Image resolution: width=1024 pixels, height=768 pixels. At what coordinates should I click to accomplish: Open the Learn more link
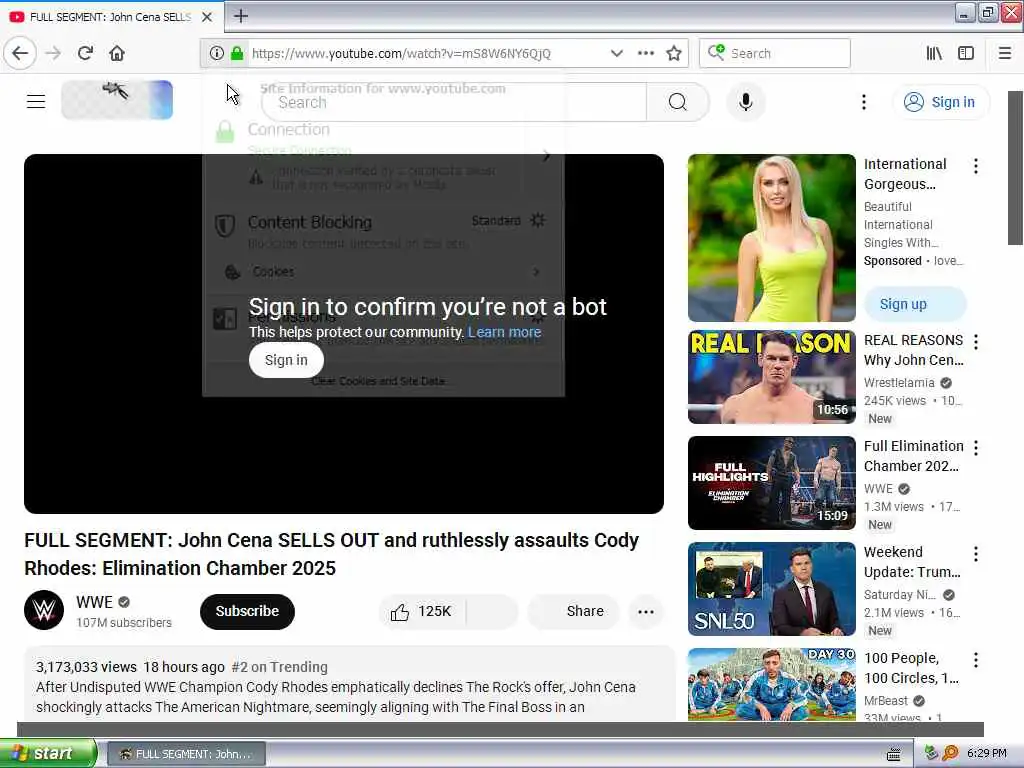coord(504,332)
